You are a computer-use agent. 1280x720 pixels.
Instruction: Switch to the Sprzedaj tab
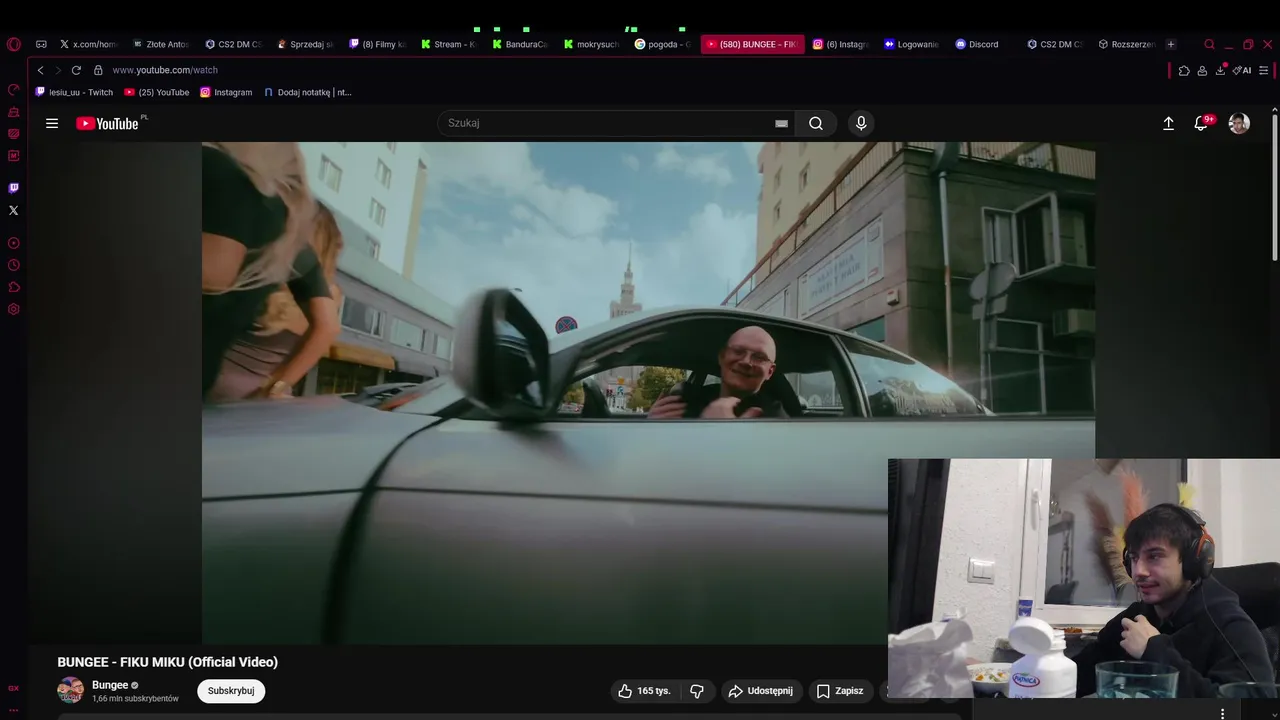coord(305,44)
